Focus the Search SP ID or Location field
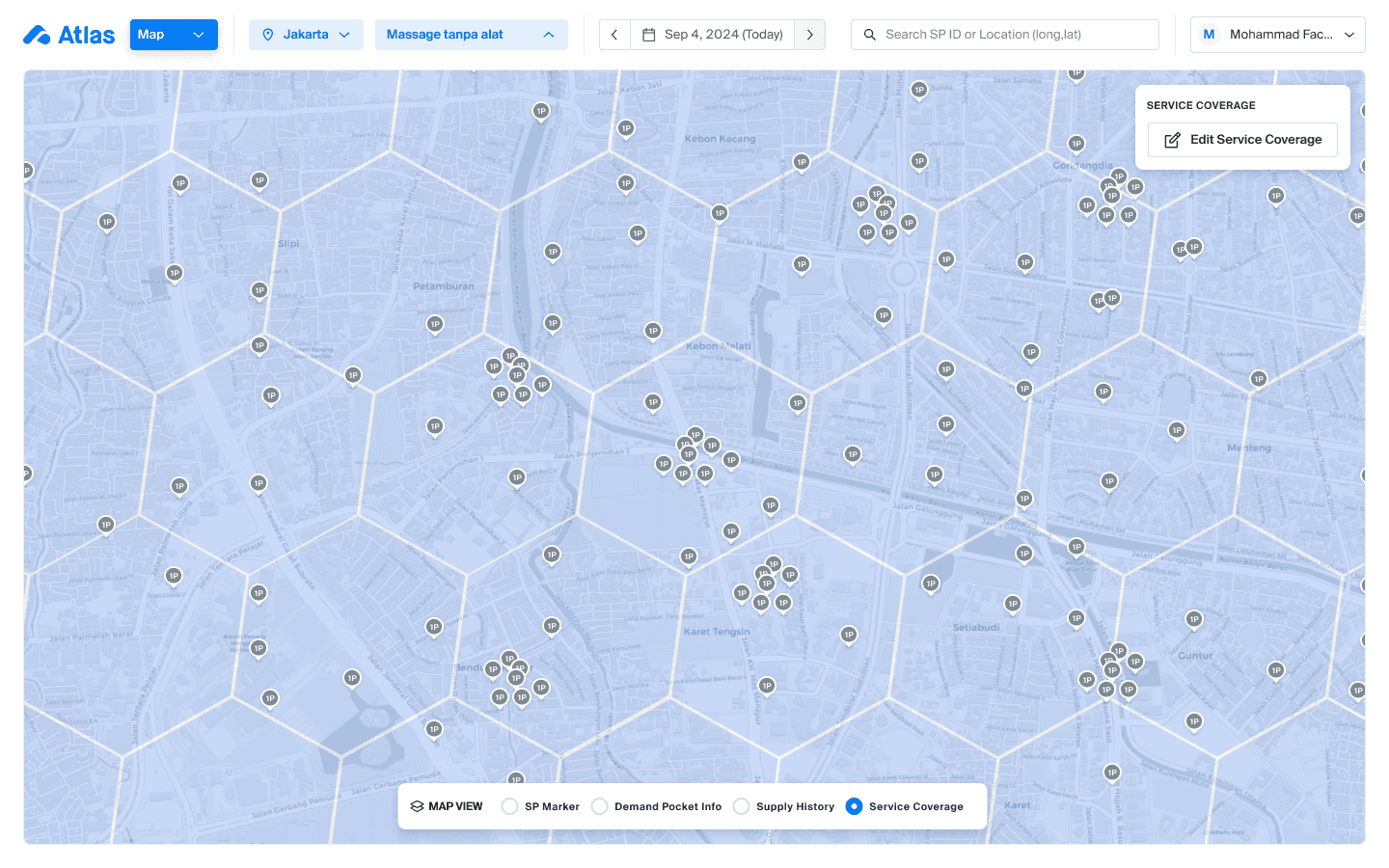The height and width of the screenshot is (868, 1389). click(1013, 35)
